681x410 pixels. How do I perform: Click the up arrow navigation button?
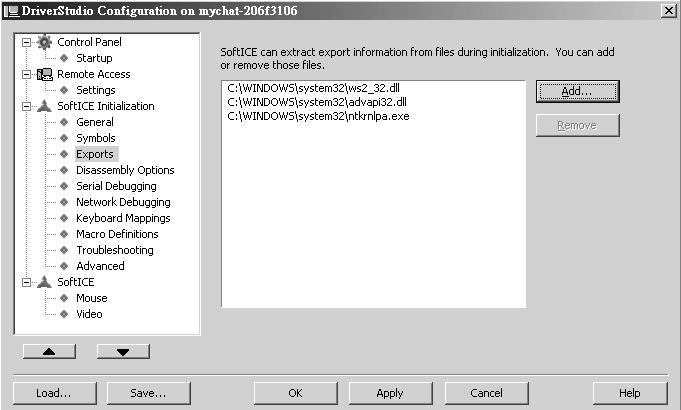point(49,351)
